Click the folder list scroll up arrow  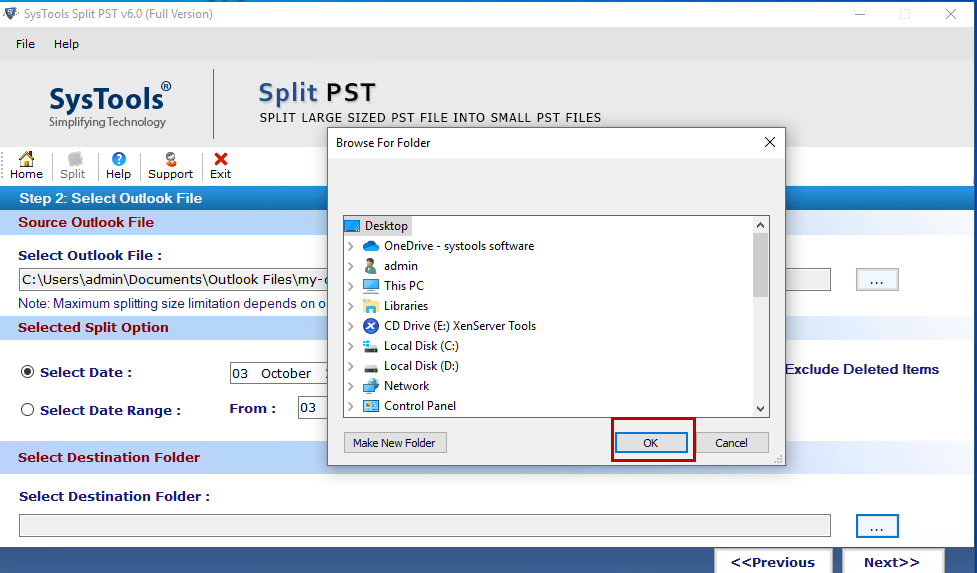(x=760, y=225)
